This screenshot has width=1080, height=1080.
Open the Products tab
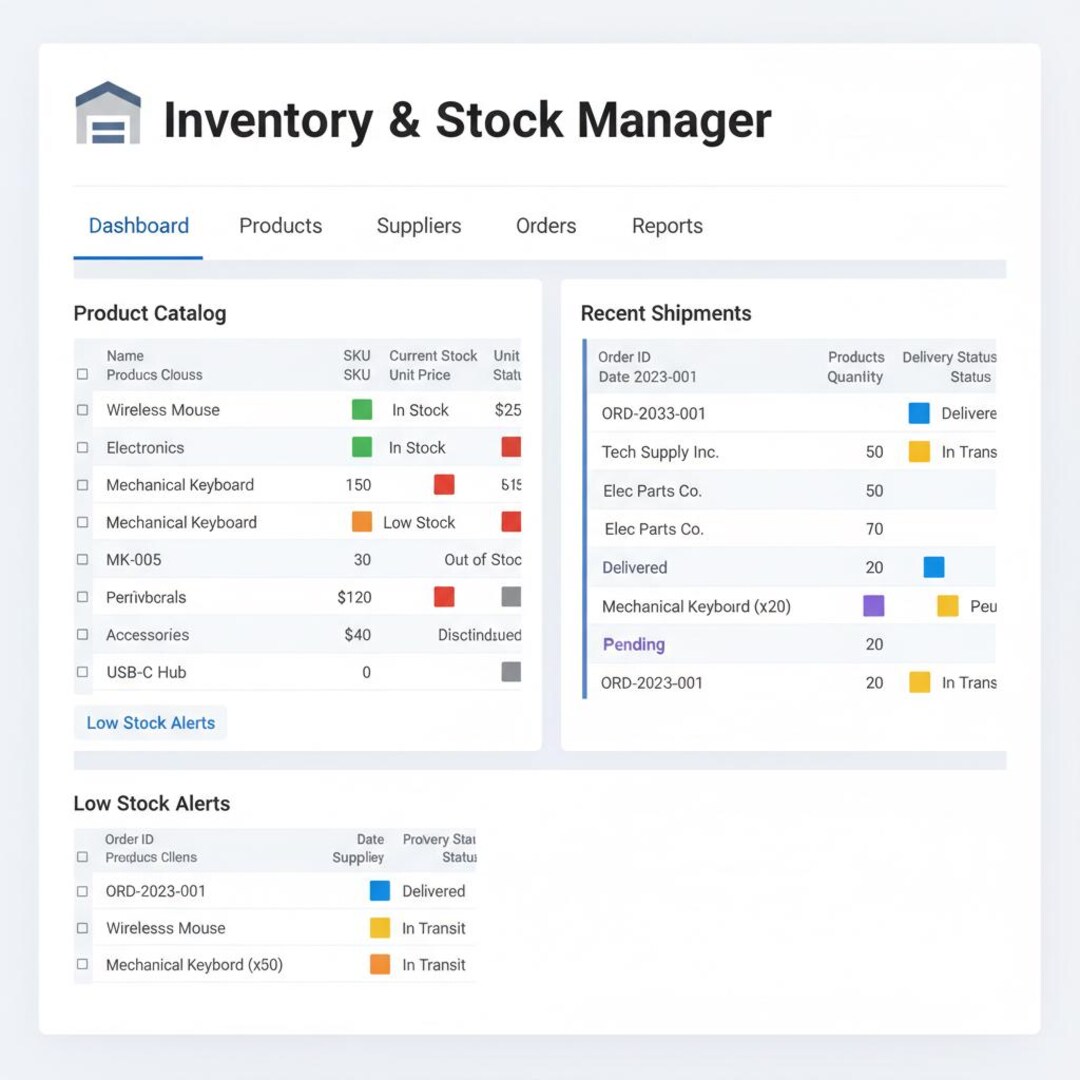[x=280, y=226]
